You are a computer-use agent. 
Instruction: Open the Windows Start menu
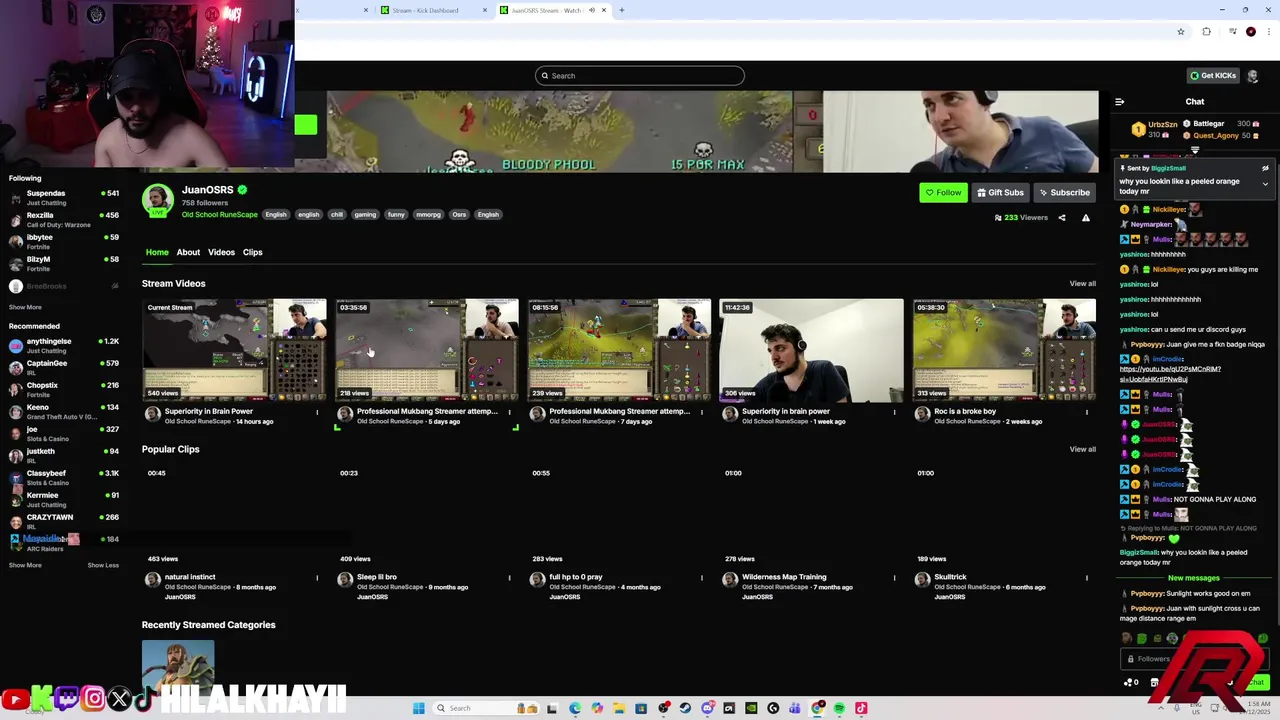[x=418, y=708]
